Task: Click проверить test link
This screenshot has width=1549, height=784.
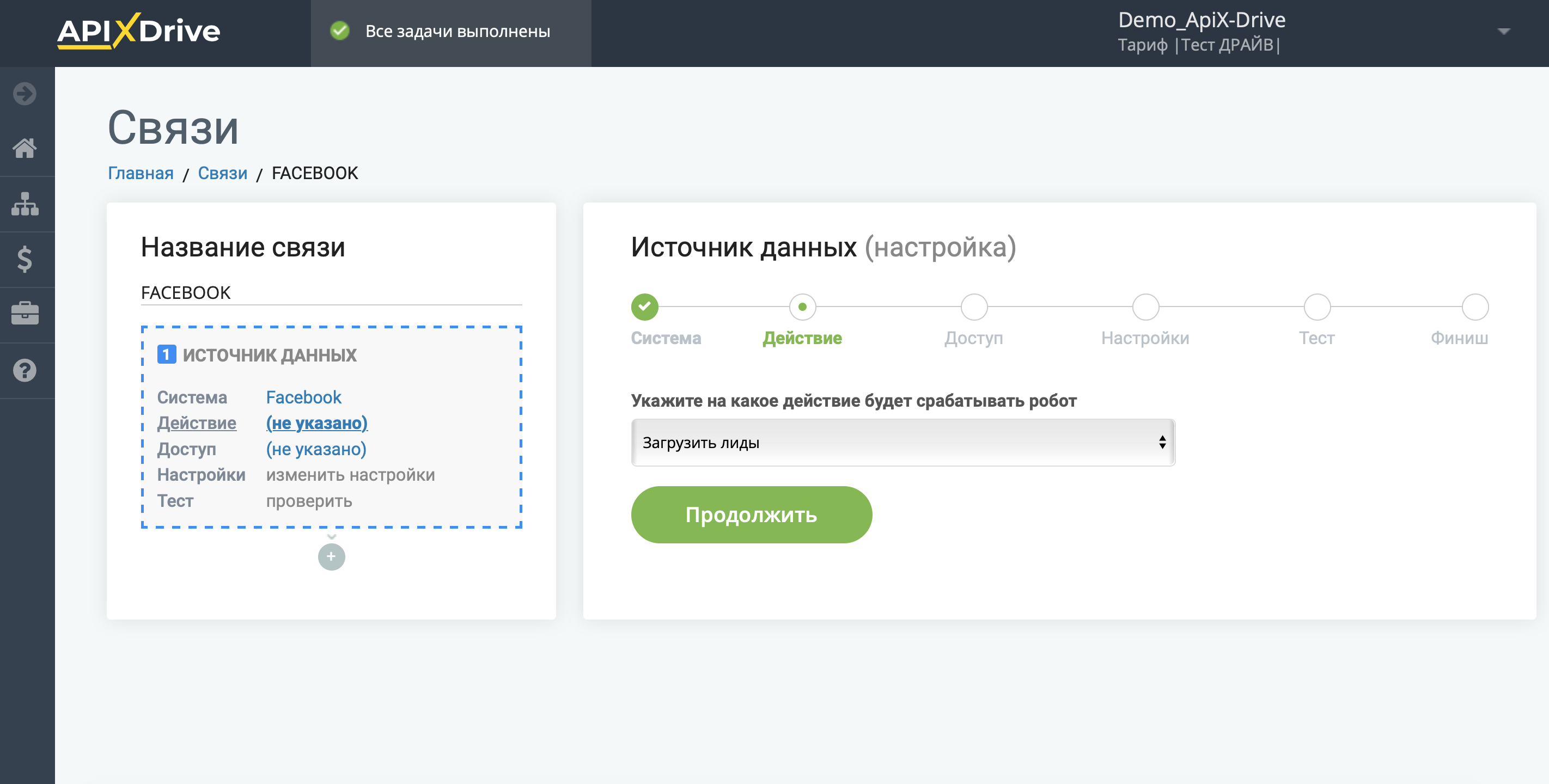Action: point(309,501)
